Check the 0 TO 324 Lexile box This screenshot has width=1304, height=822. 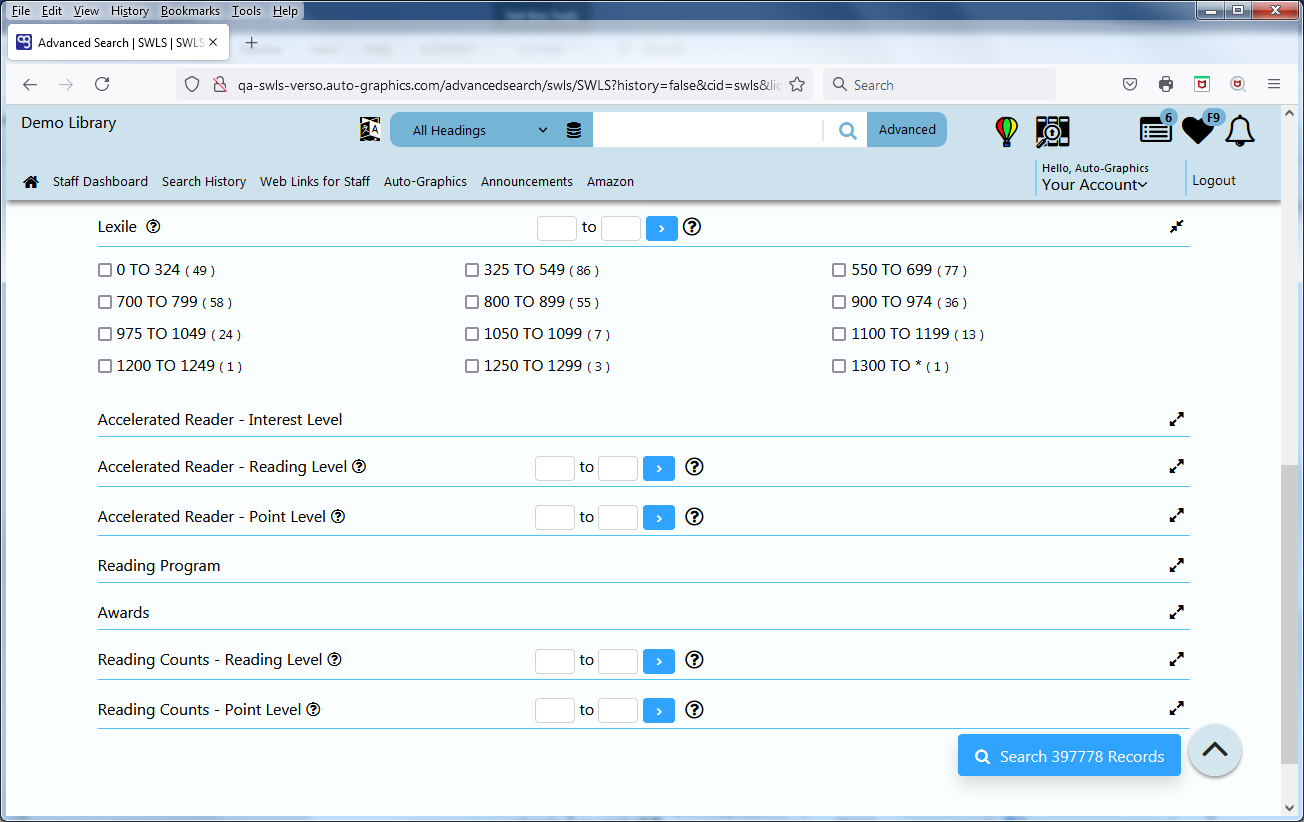[105, 270]
